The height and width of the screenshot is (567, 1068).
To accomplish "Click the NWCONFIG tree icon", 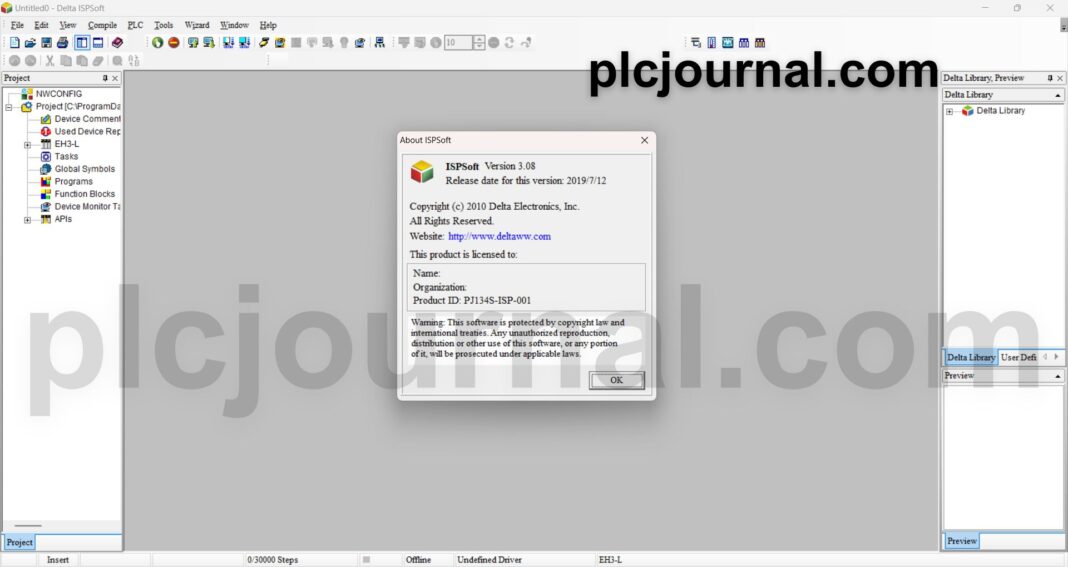I will 27,94.
